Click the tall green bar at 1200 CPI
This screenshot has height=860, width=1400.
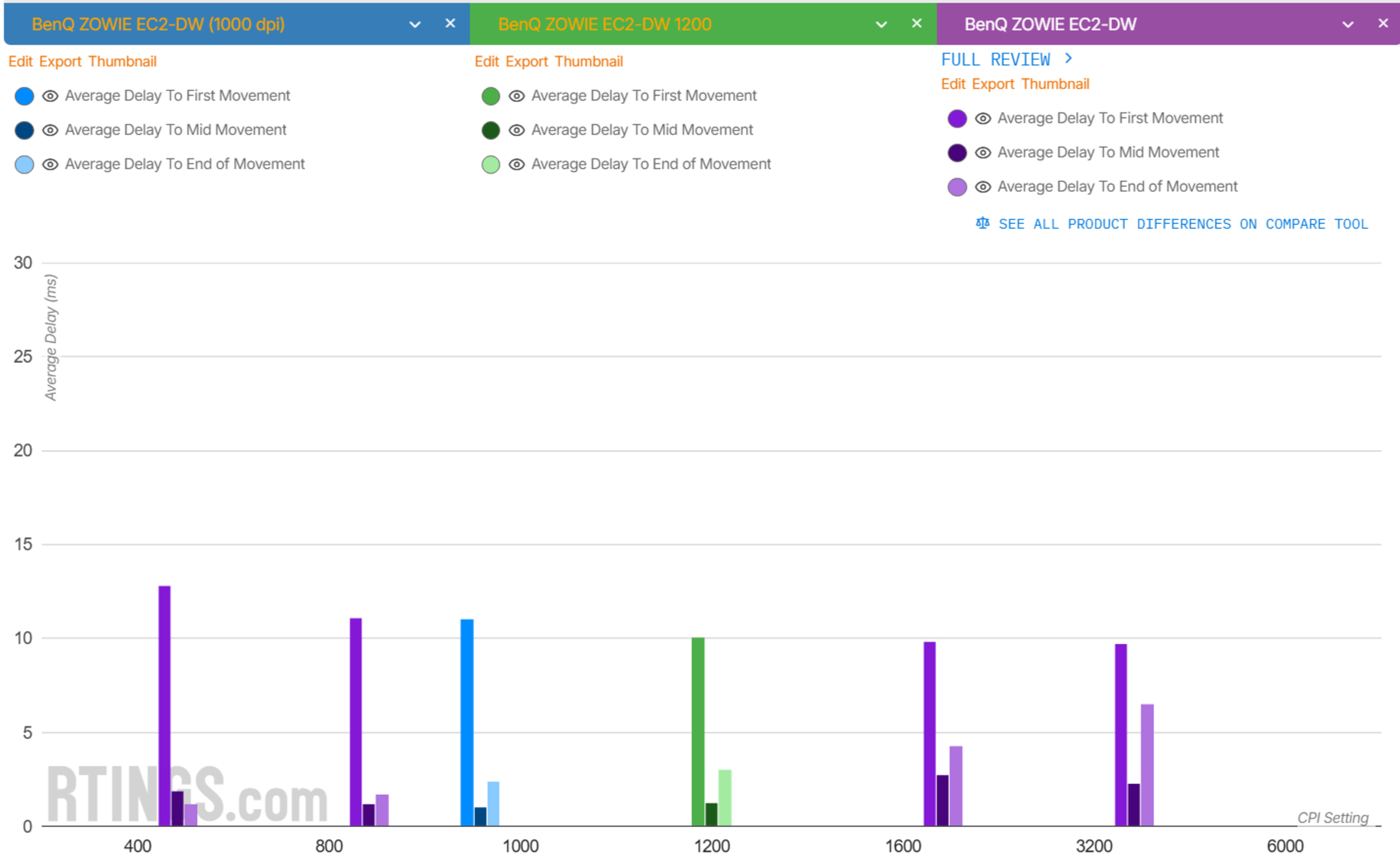coord(698,732)
